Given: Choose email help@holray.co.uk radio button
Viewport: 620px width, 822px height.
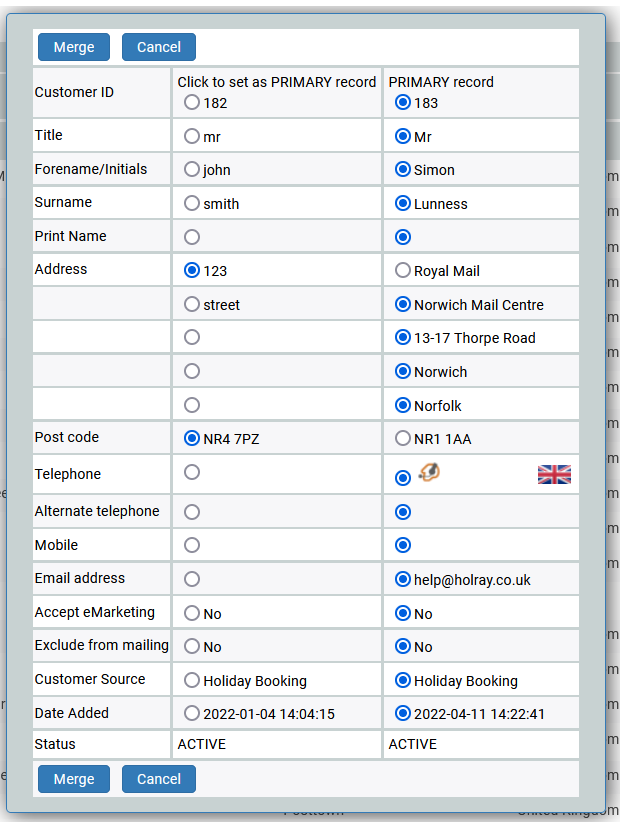Looking at the screenshot, I should pyautogui.click(x=403, y=579).
